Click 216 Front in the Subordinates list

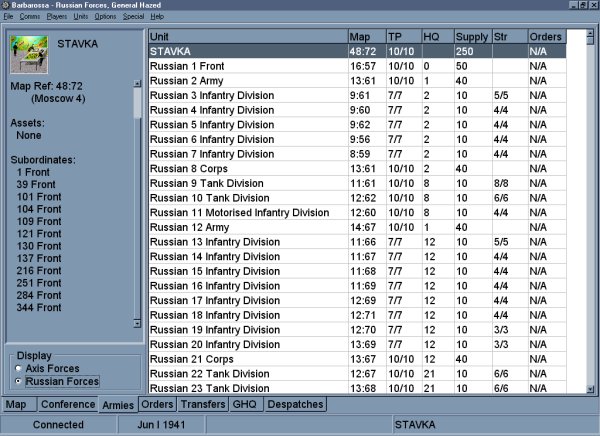point(39,271)
